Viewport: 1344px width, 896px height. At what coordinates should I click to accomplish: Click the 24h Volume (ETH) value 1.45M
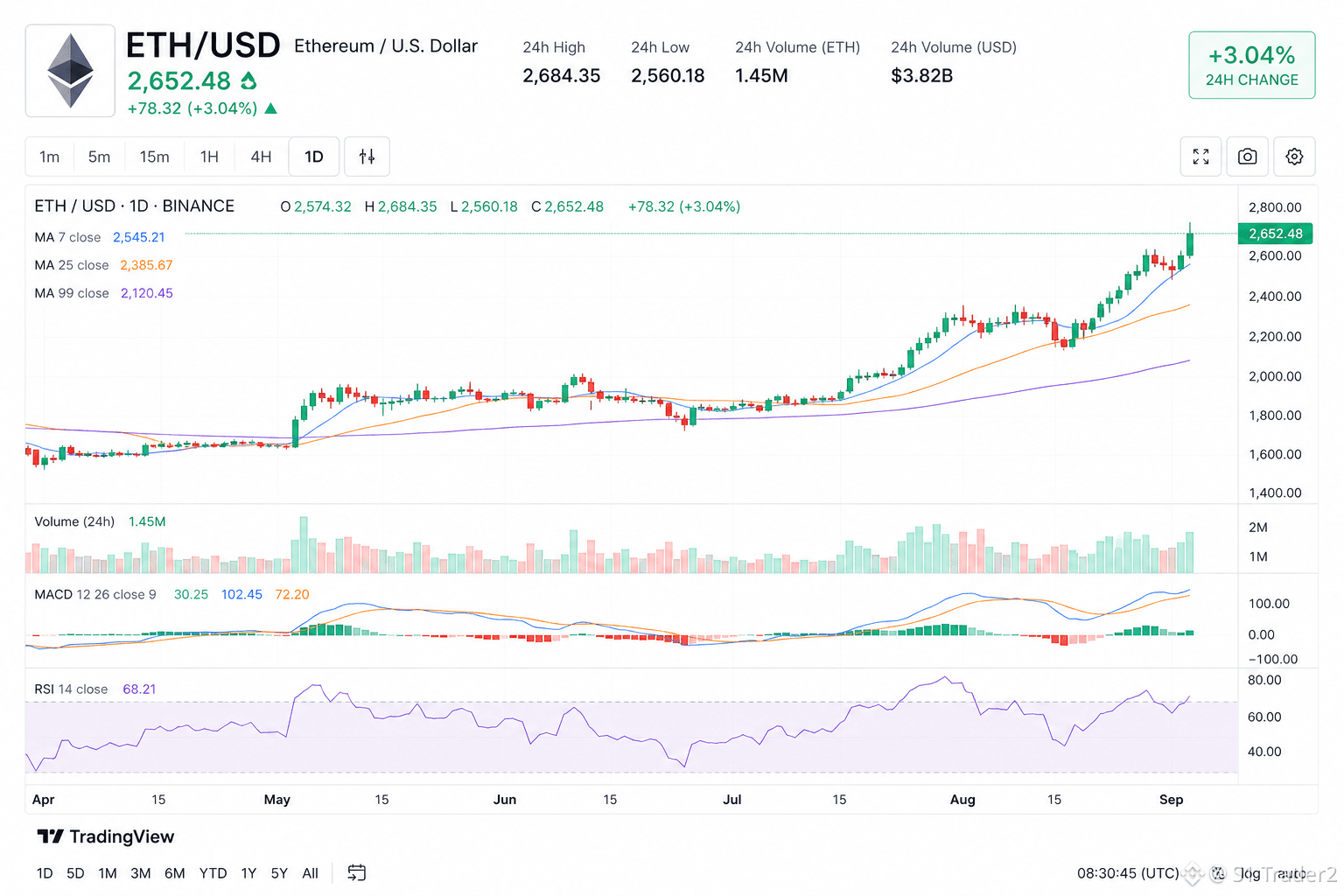(761, 76)
